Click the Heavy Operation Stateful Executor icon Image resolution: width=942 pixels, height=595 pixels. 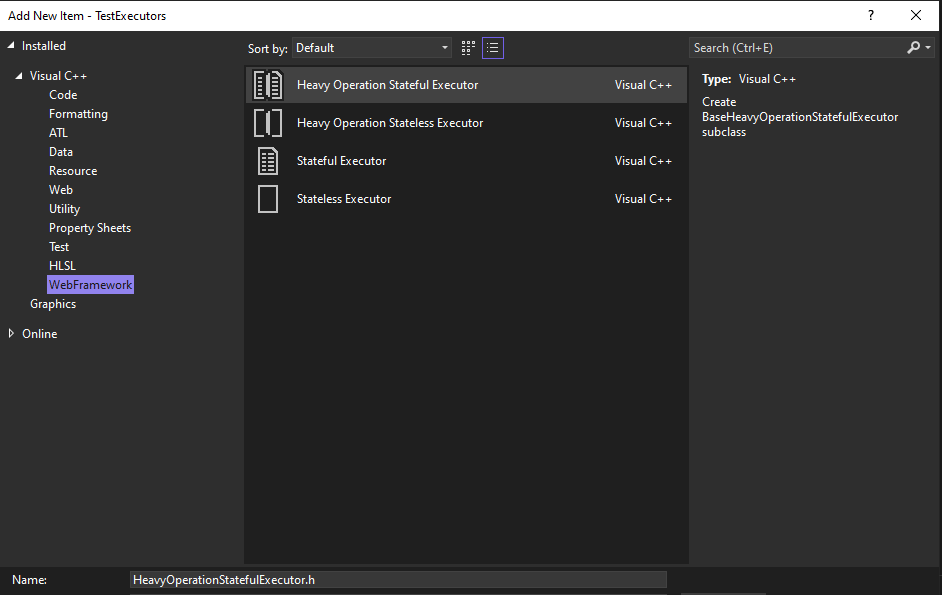click(x=268, y=85)
